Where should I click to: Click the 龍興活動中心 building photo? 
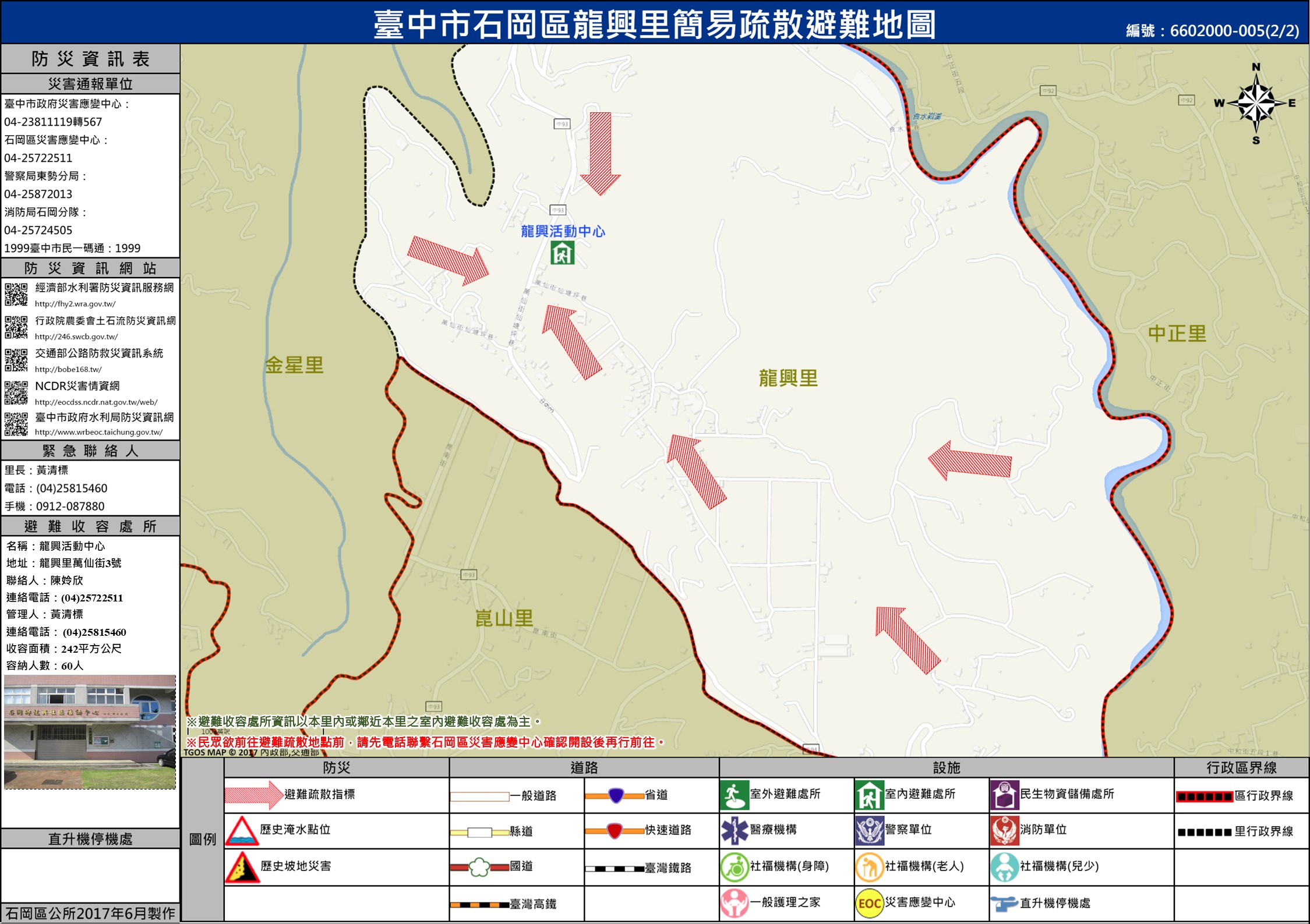point(90,732)
